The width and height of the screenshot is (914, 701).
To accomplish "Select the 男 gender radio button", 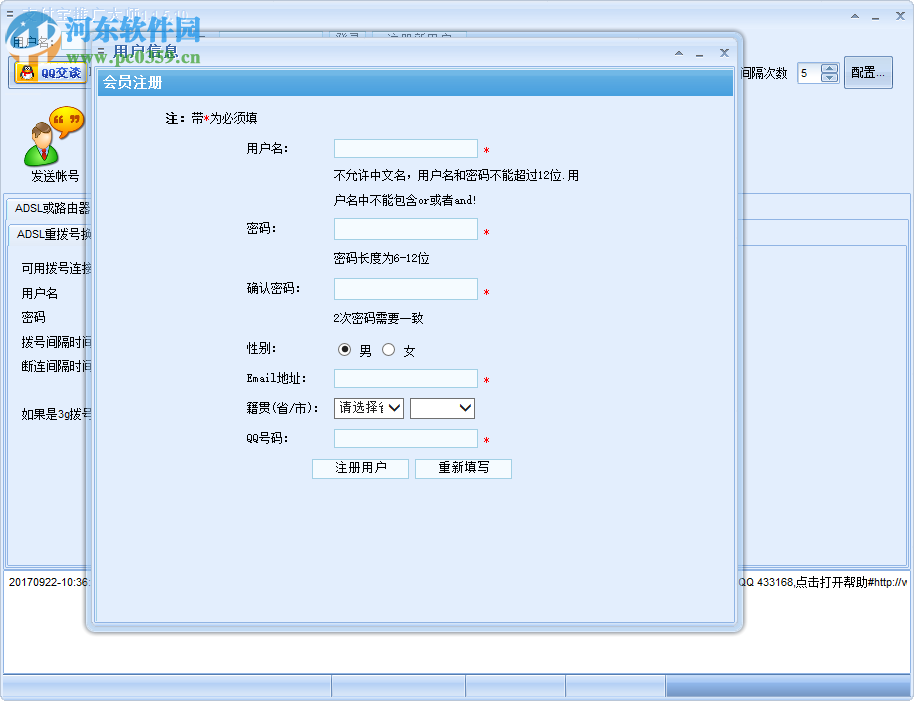I will click(344, 350).
